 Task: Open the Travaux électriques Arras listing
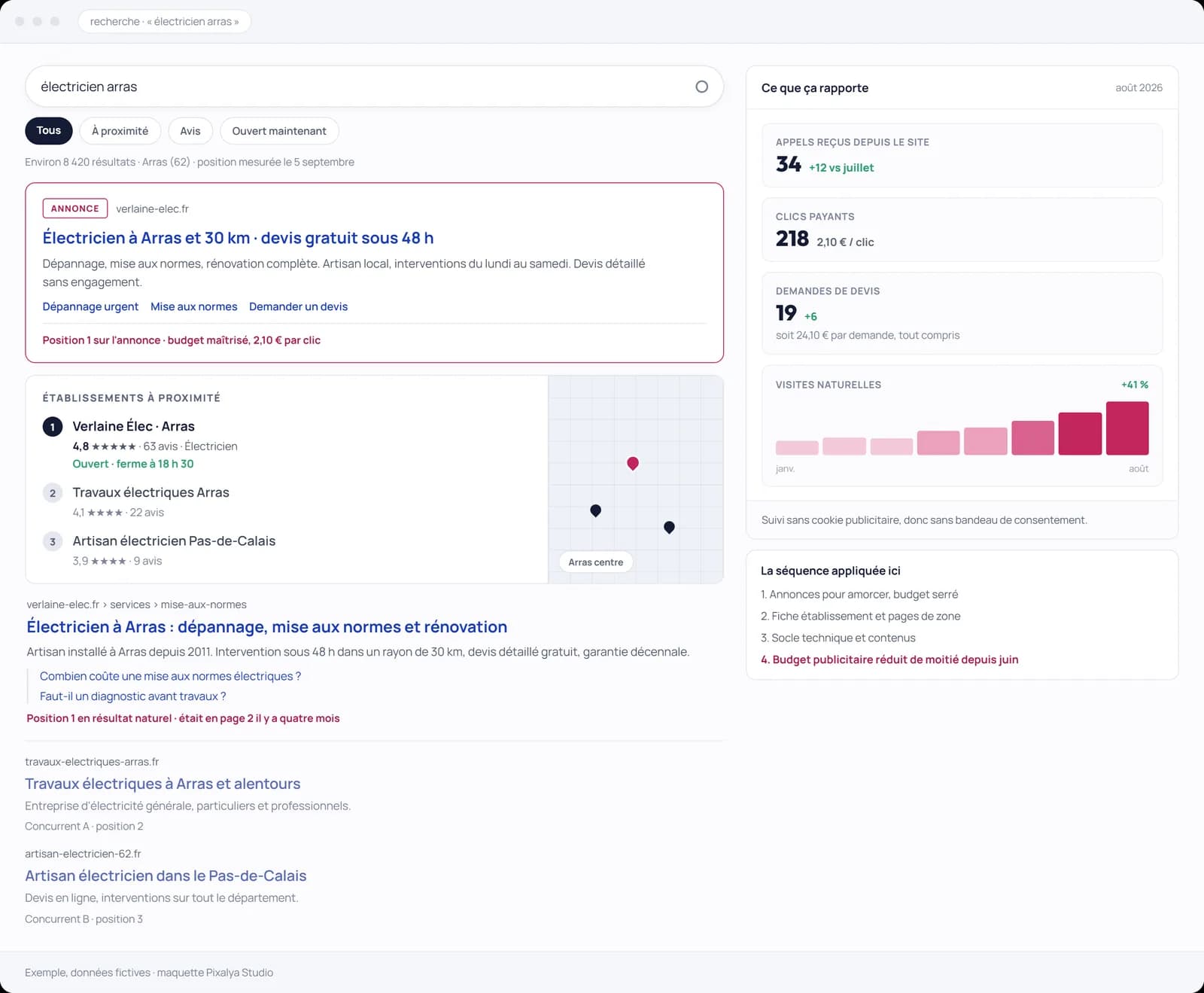pos(150,492)
